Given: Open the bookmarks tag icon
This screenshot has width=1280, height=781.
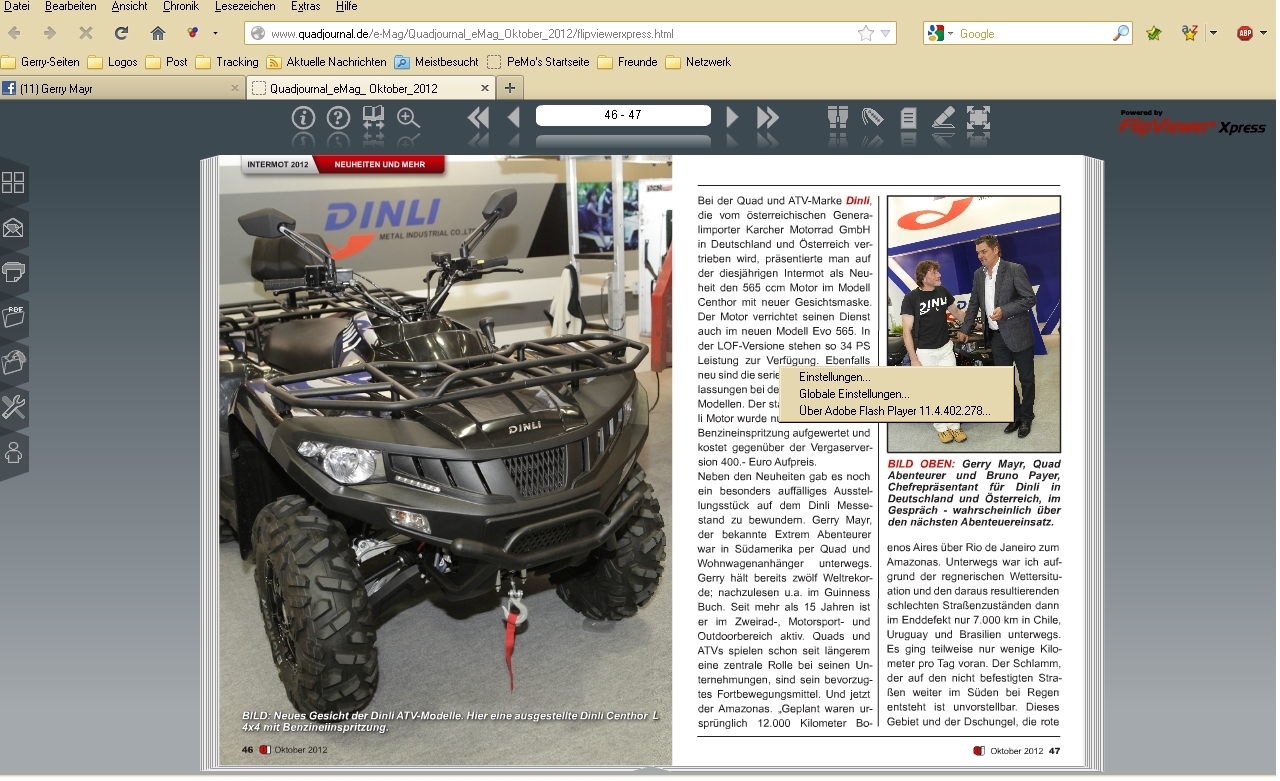Looking at the screenshot, I should pos(873,118).
